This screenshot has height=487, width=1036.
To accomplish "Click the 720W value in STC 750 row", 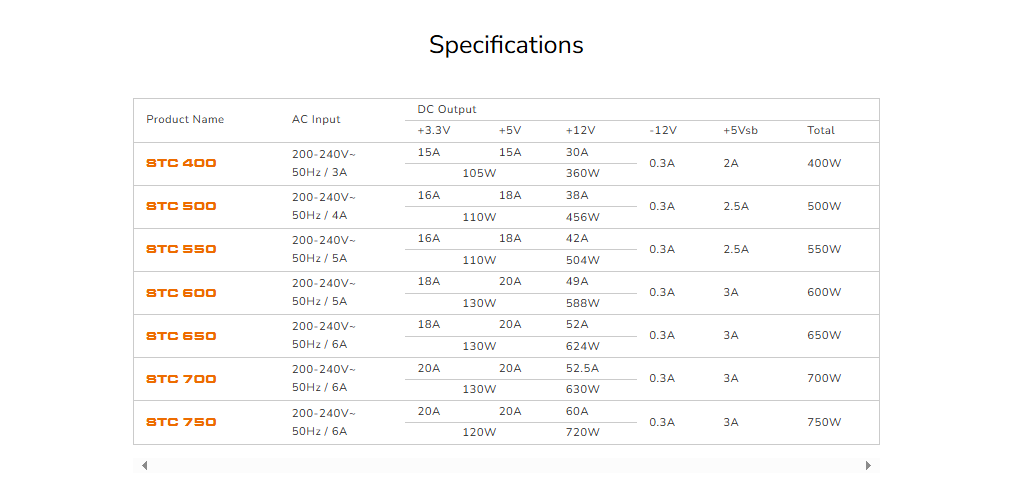I will 582,433.
